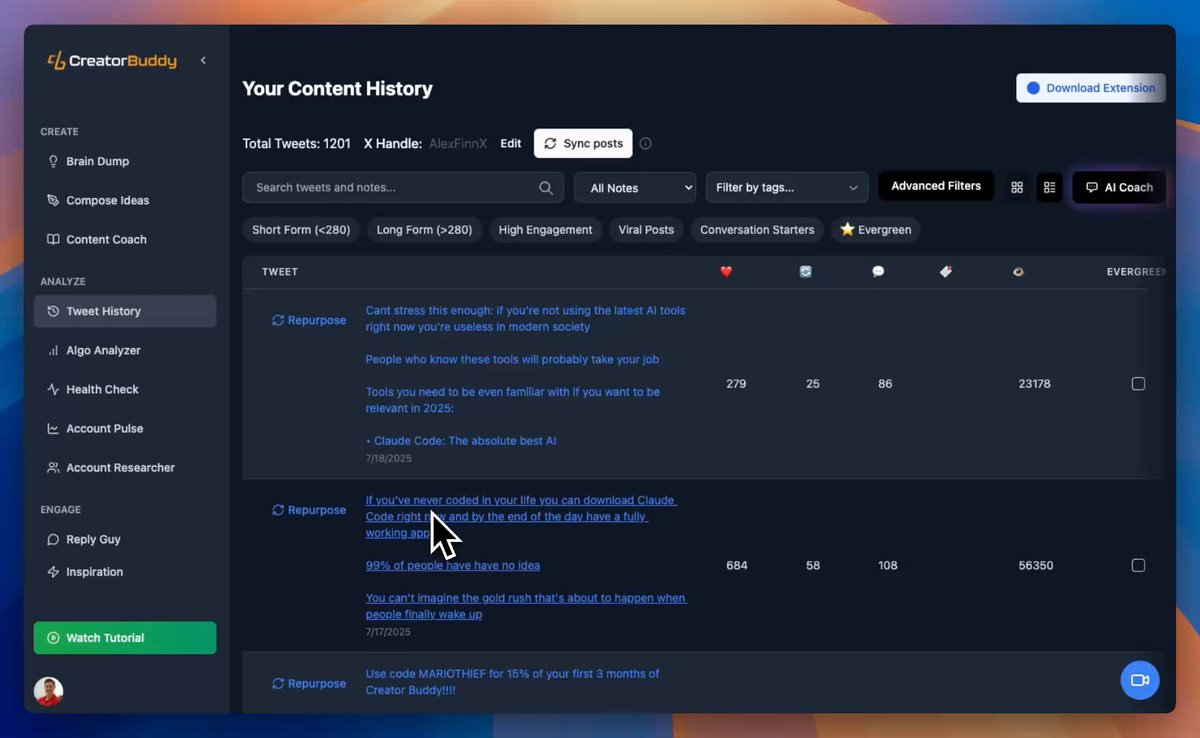Click the 684 likes value
Screen dimensions: 1200x738
tap(737, 566)
